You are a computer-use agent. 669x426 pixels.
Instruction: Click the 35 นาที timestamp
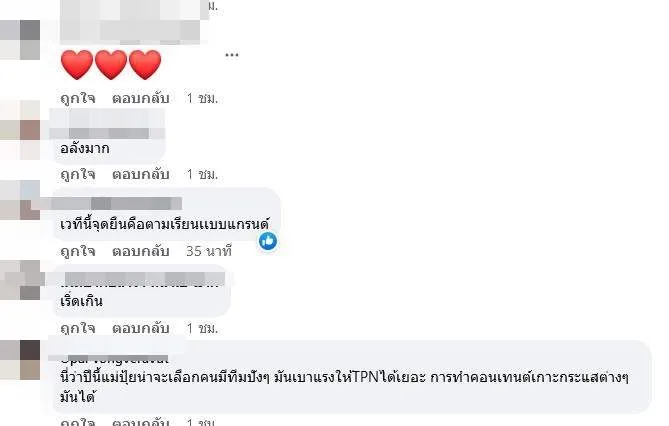coord(209,251)
